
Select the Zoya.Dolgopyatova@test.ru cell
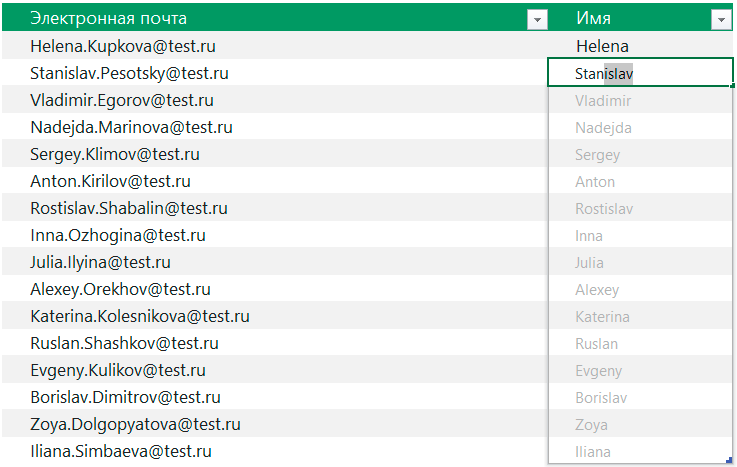[275, 424]
